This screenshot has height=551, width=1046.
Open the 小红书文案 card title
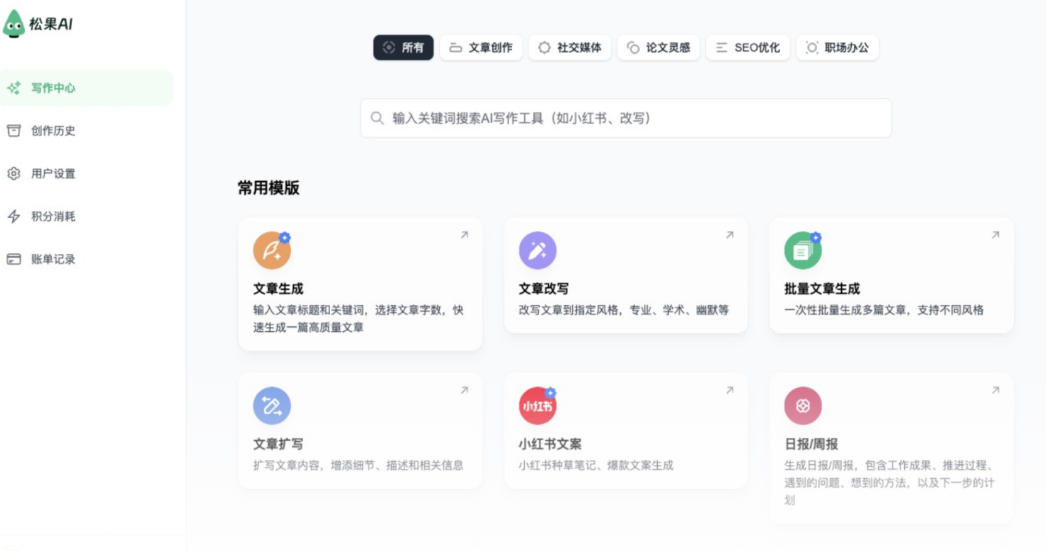point(550,444)
